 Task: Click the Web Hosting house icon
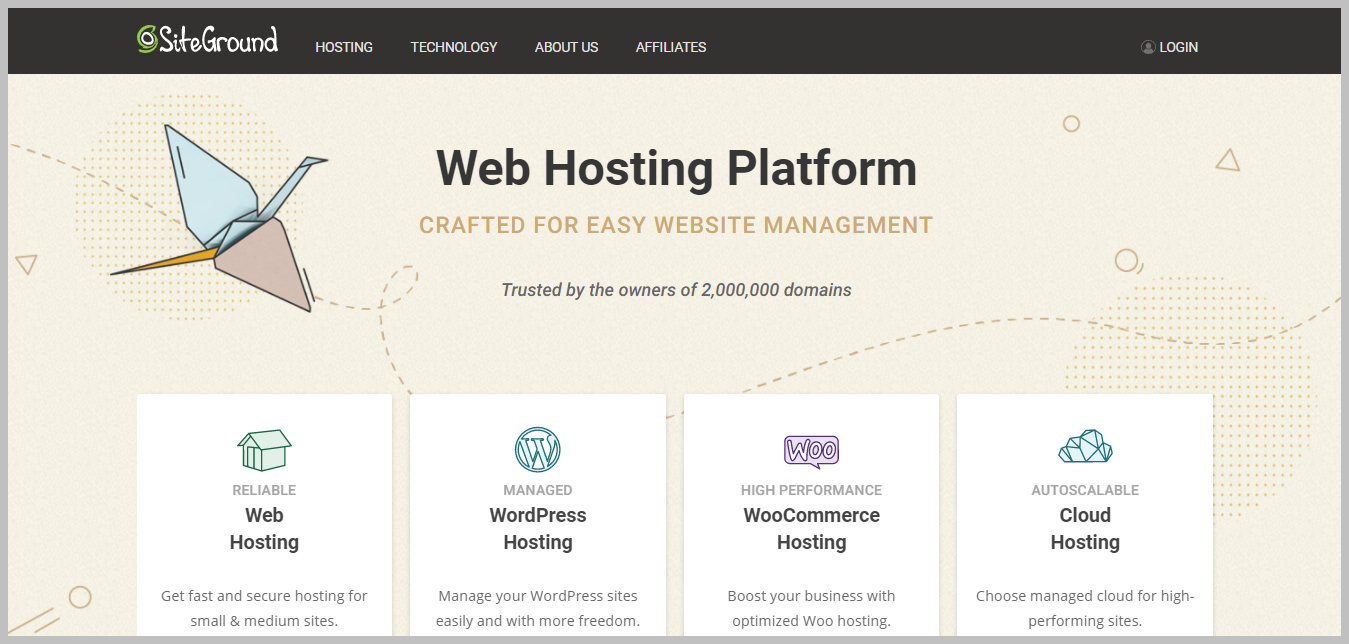point(264,450)
